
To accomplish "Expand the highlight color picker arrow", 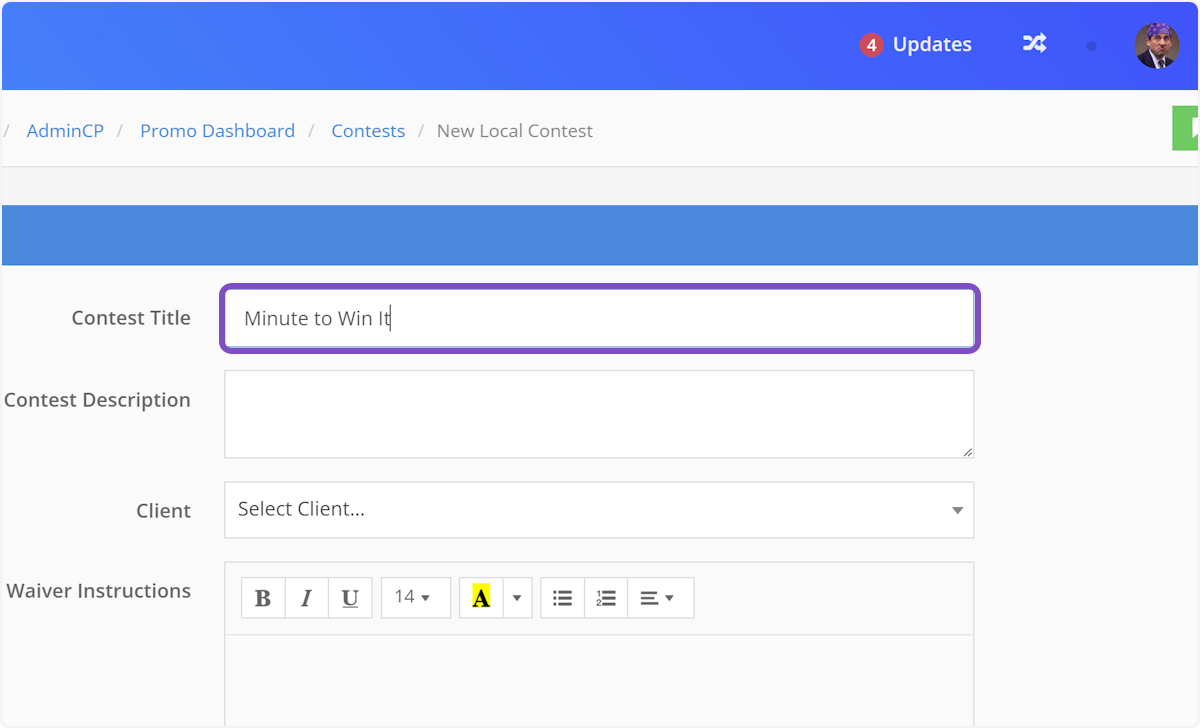I will 517,598.
